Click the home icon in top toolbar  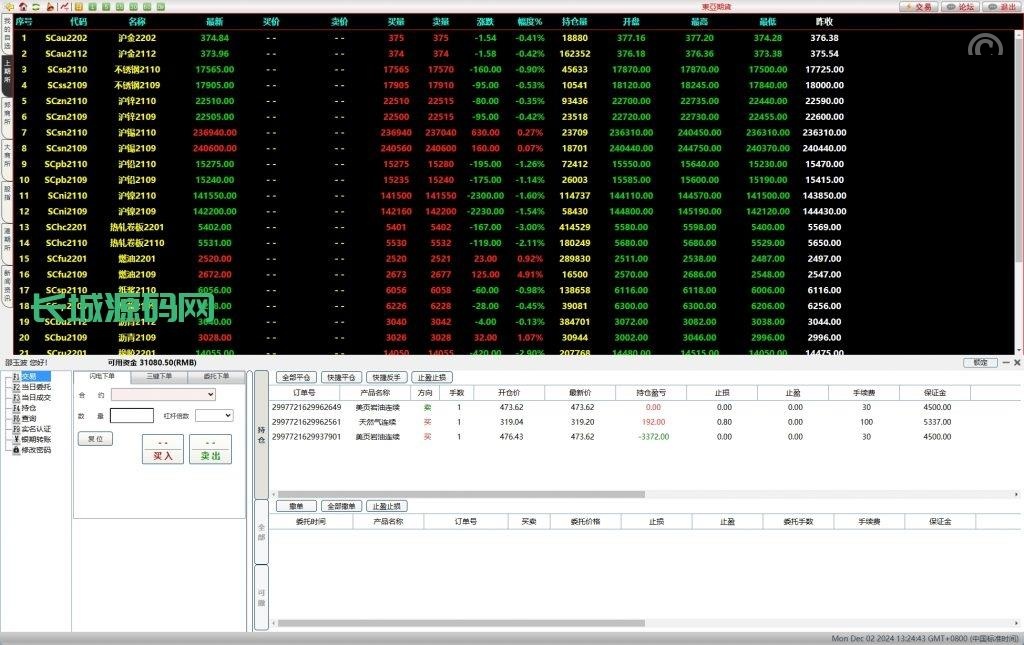pos(22,6)
